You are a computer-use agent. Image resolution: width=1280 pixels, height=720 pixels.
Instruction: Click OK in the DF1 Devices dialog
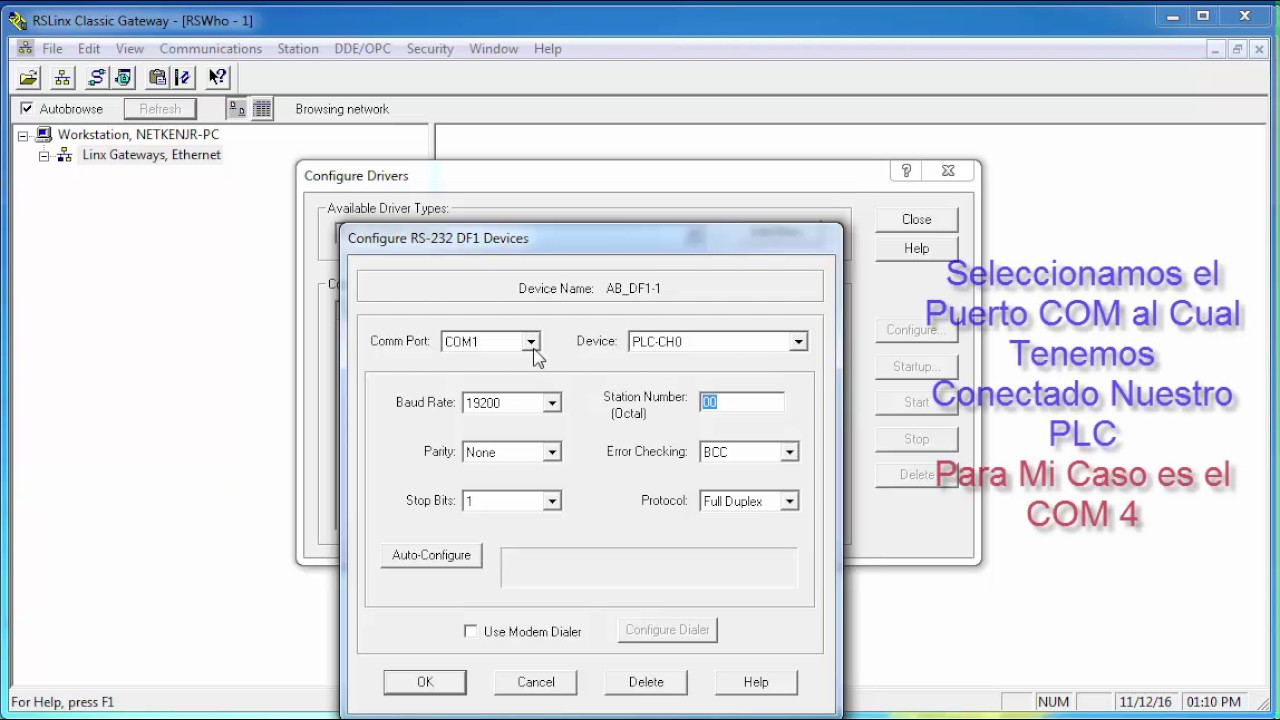click(425, 682)
